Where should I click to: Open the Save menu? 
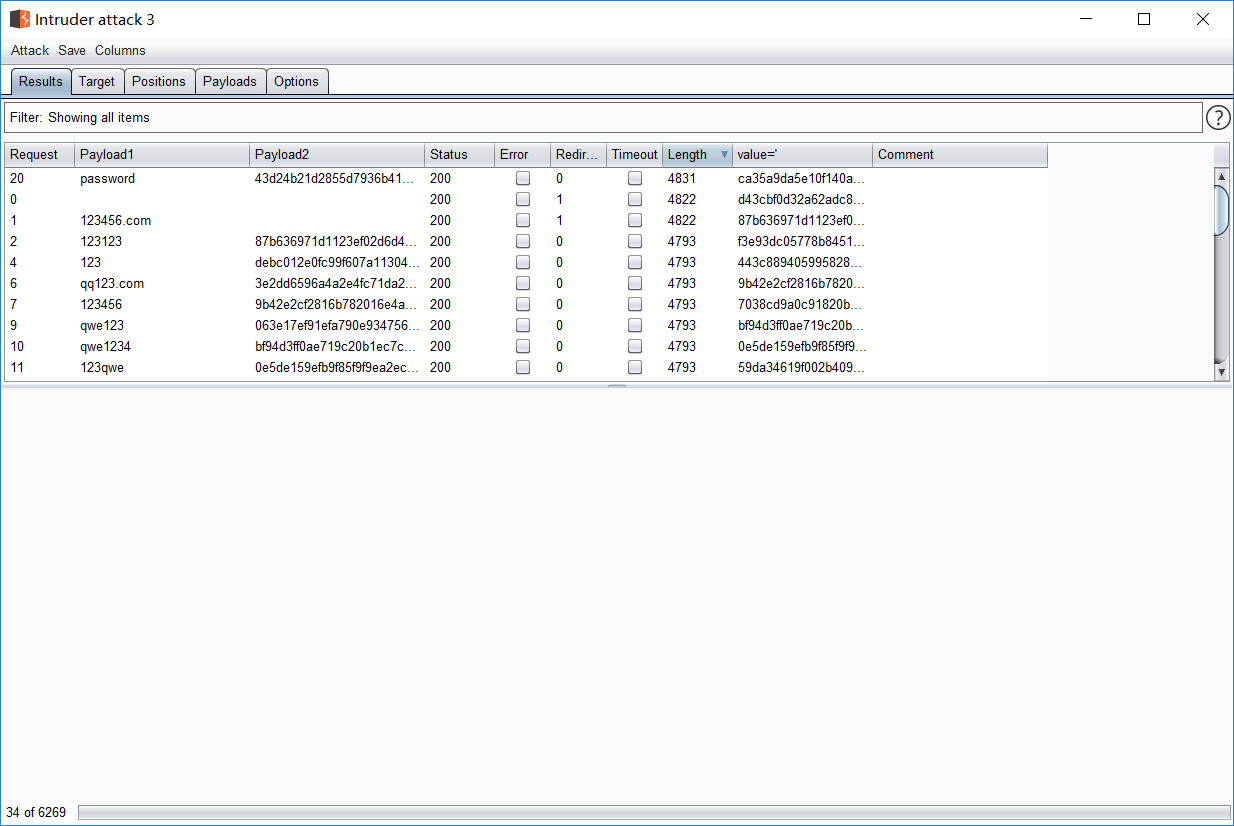click(x=72, y=51)
